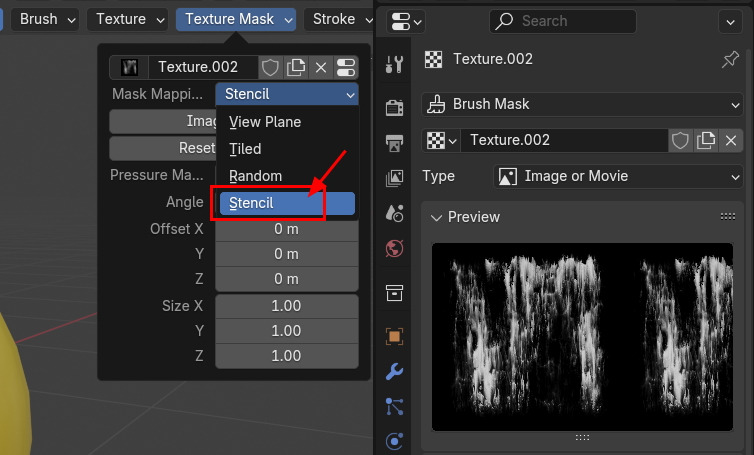The width and height of the screenshot is (754, 455).
Task: Open the Stroke popover menu
Action: coord(339,19)
